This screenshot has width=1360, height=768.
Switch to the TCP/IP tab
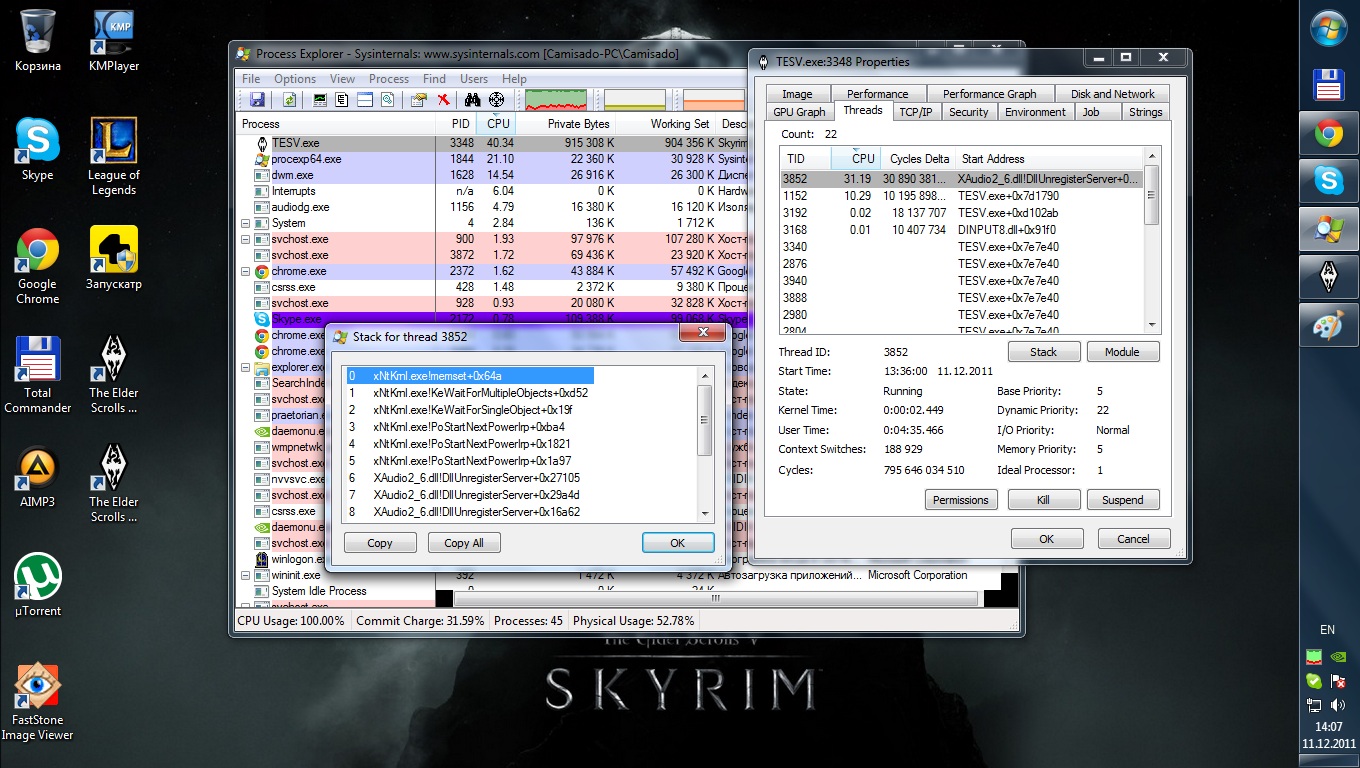[x=915, y=112]
